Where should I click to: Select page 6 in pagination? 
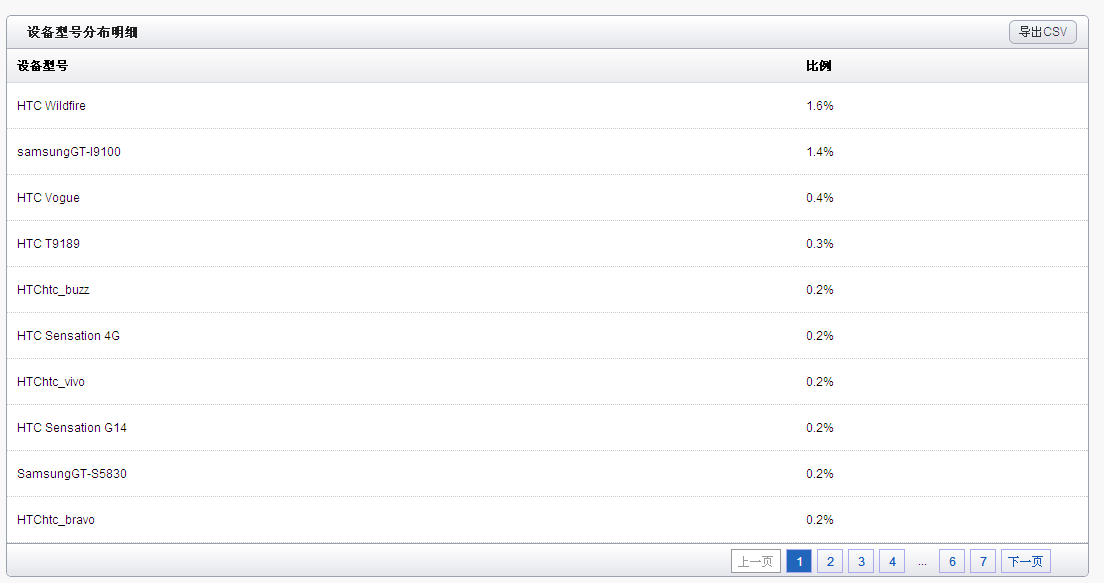952,561
